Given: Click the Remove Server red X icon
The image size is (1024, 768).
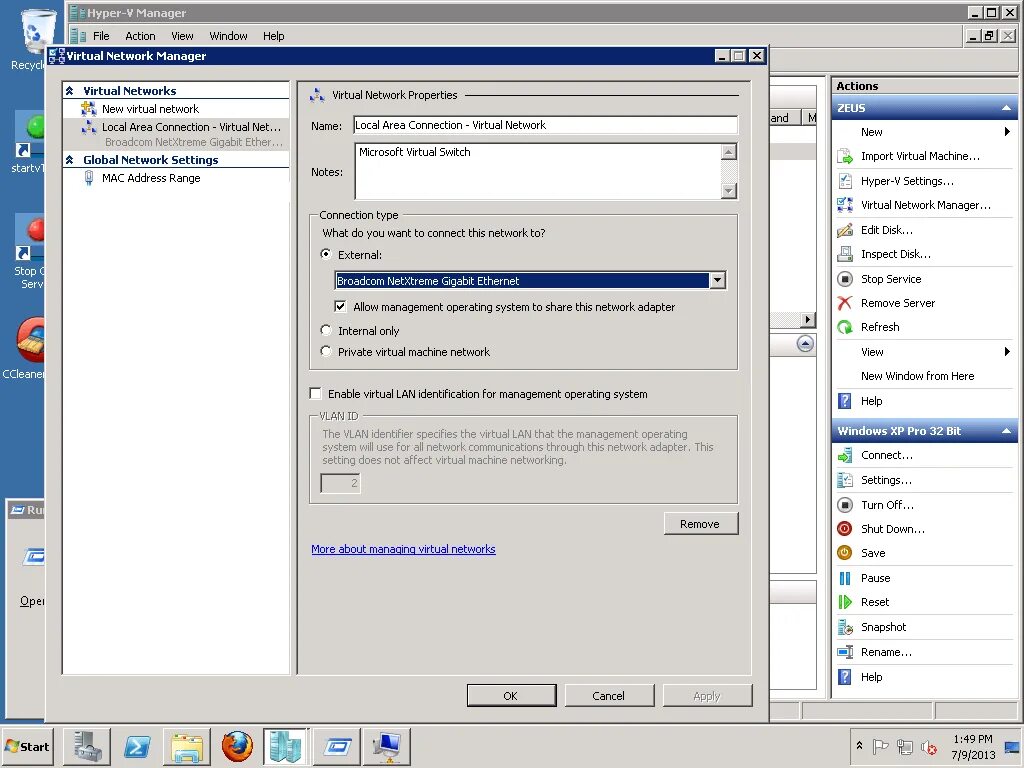Looking at the screenshot, I should tap(844, 303).
